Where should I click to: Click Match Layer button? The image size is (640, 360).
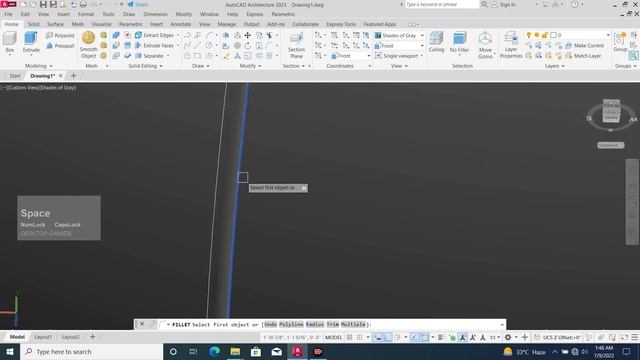[583, 56]
